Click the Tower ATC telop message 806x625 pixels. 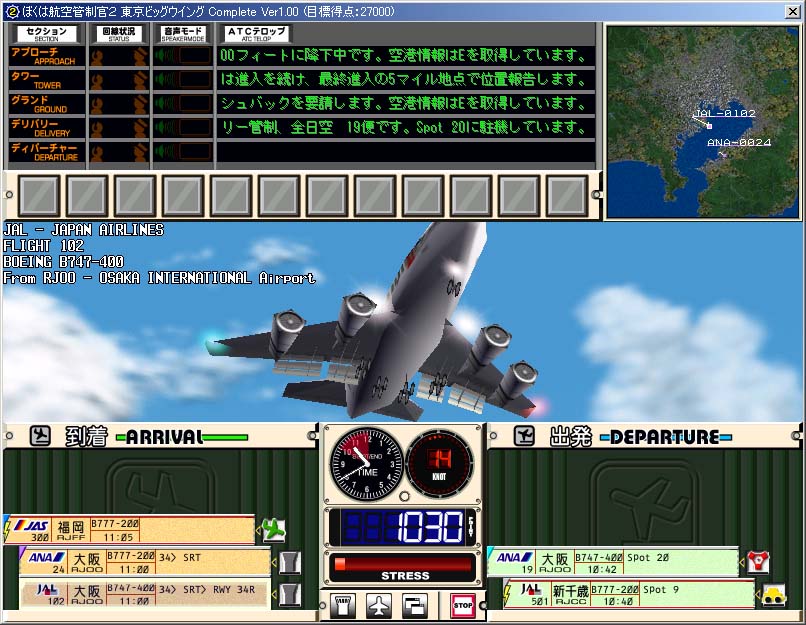(x=405, y=80)
